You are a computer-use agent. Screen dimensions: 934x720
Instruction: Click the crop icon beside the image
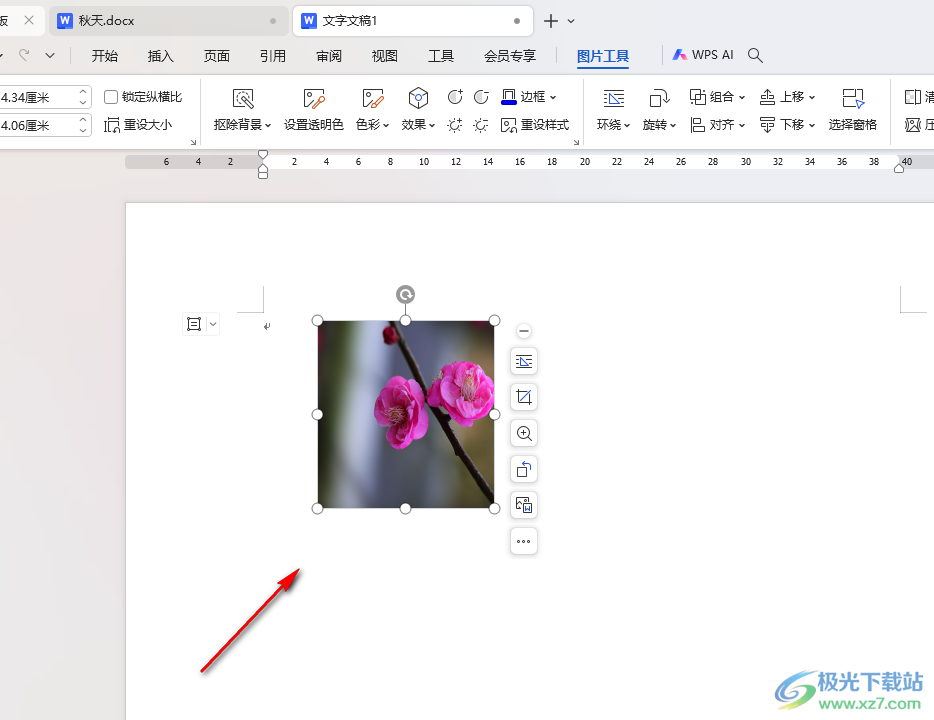[x=524, y=397]
